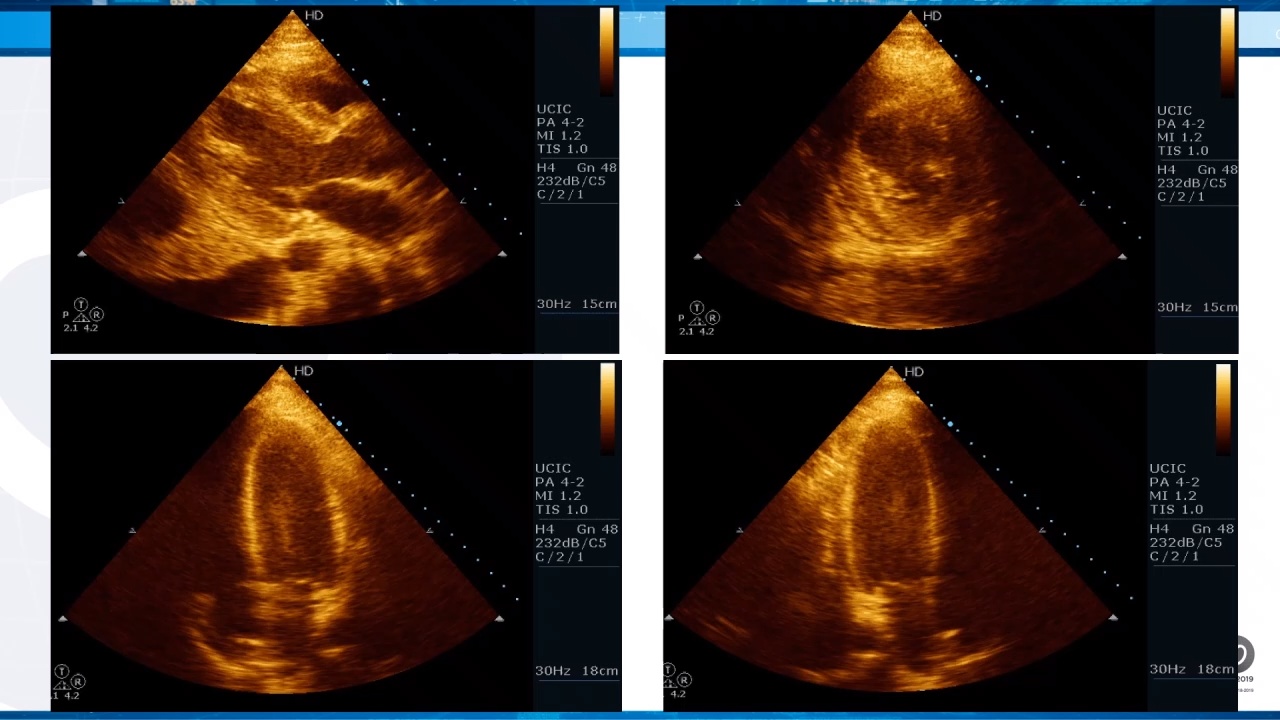The height and width of the screenshot is (720, 1280).
Task: Click the color scale bar in top-right panel
Action: (x=1227, y=52)
